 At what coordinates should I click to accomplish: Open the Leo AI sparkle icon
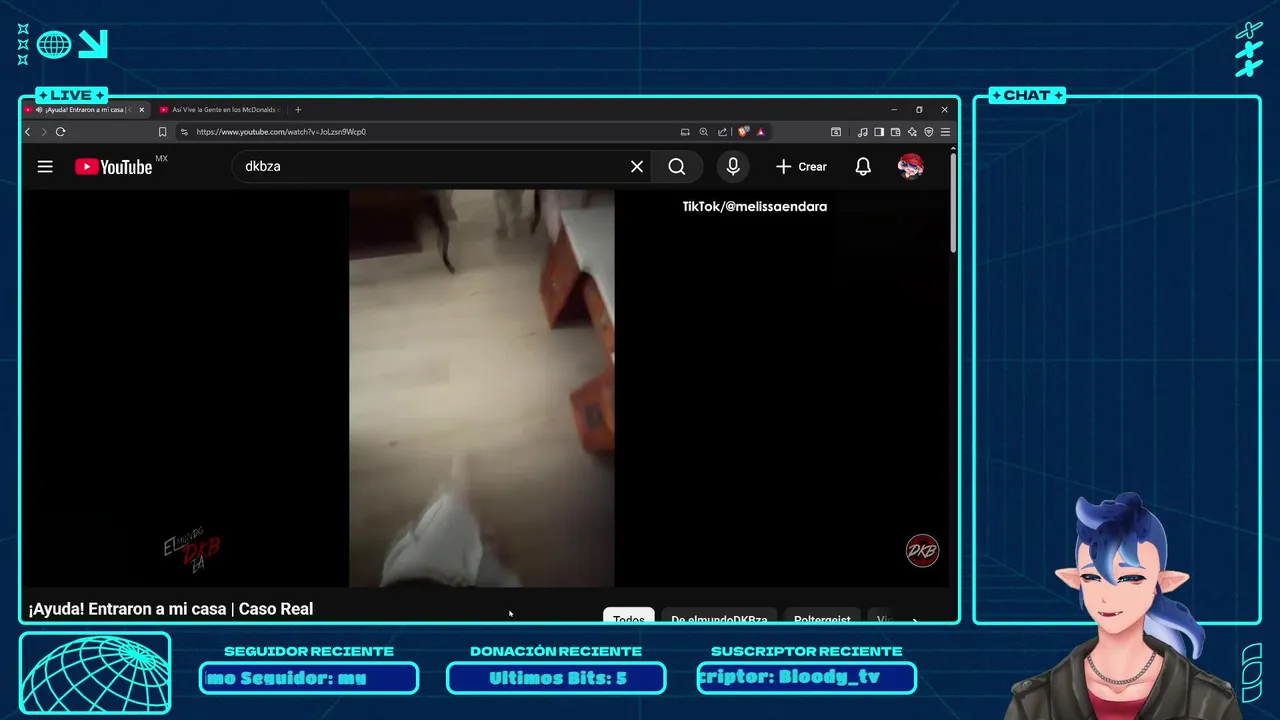coord(912,132)
